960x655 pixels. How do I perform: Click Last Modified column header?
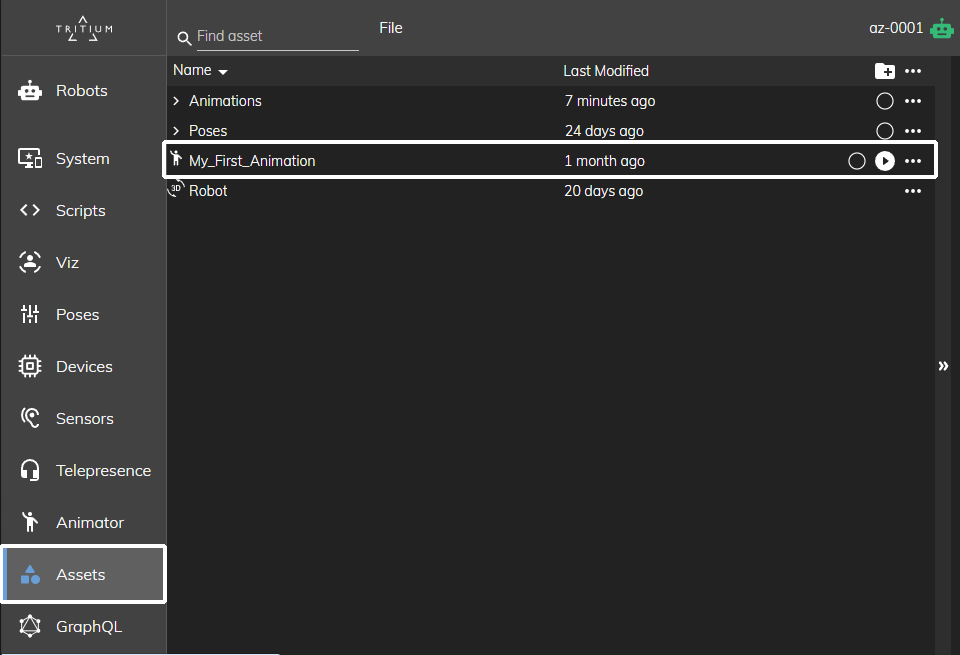(606, 71)
